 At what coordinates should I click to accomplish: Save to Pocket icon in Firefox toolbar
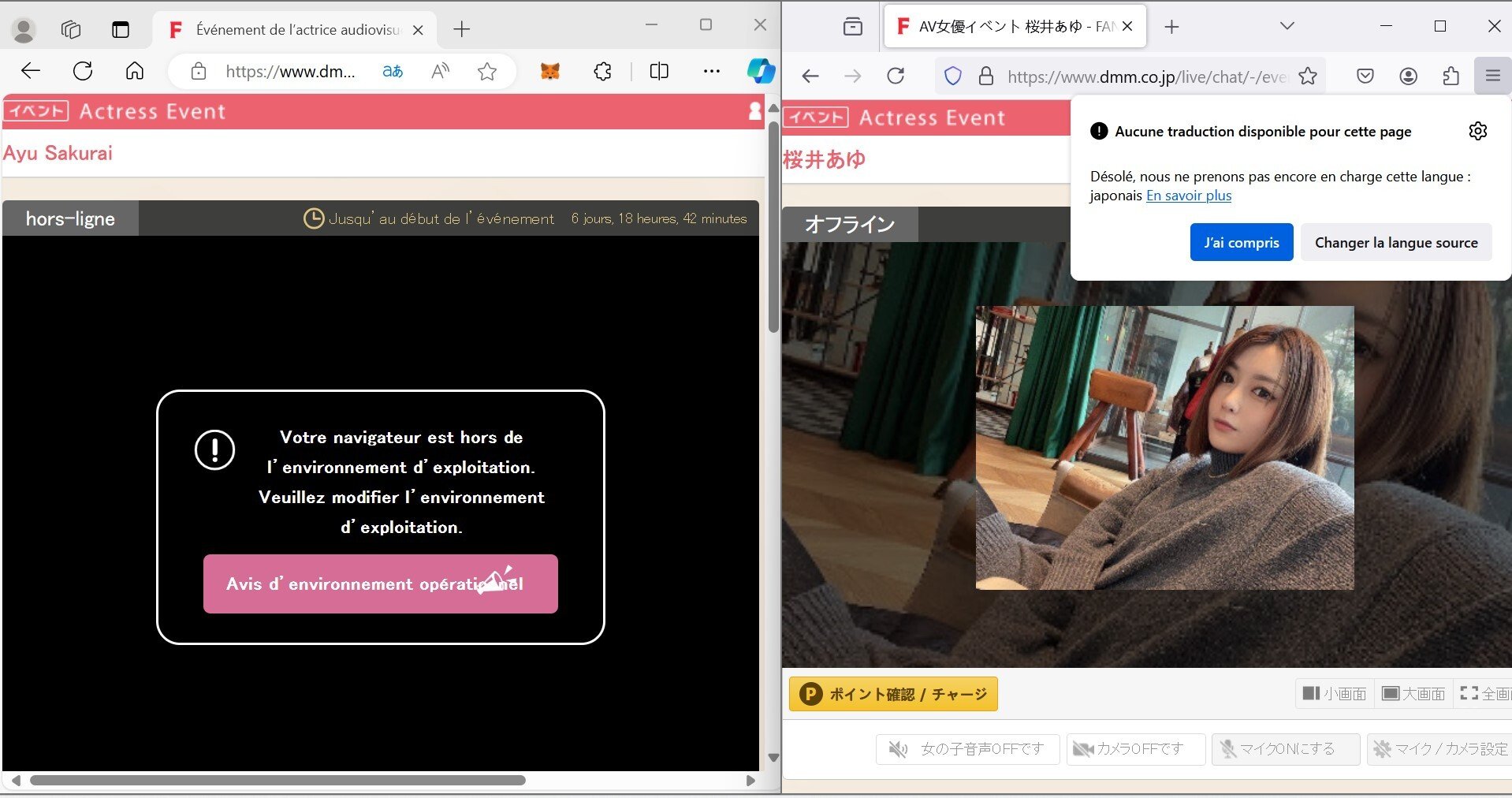point(1365,76)
